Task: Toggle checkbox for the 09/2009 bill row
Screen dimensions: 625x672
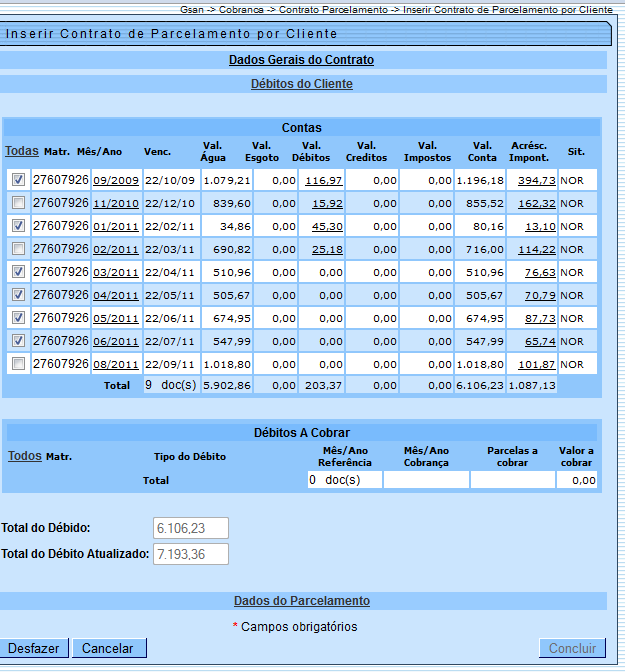Action: click(18, 180)
